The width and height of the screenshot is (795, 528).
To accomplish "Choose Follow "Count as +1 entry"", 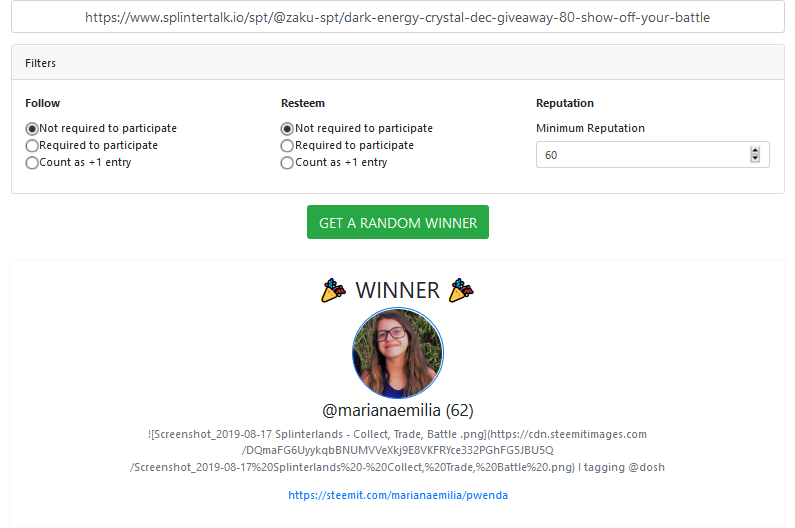I will tap(32, 163).
